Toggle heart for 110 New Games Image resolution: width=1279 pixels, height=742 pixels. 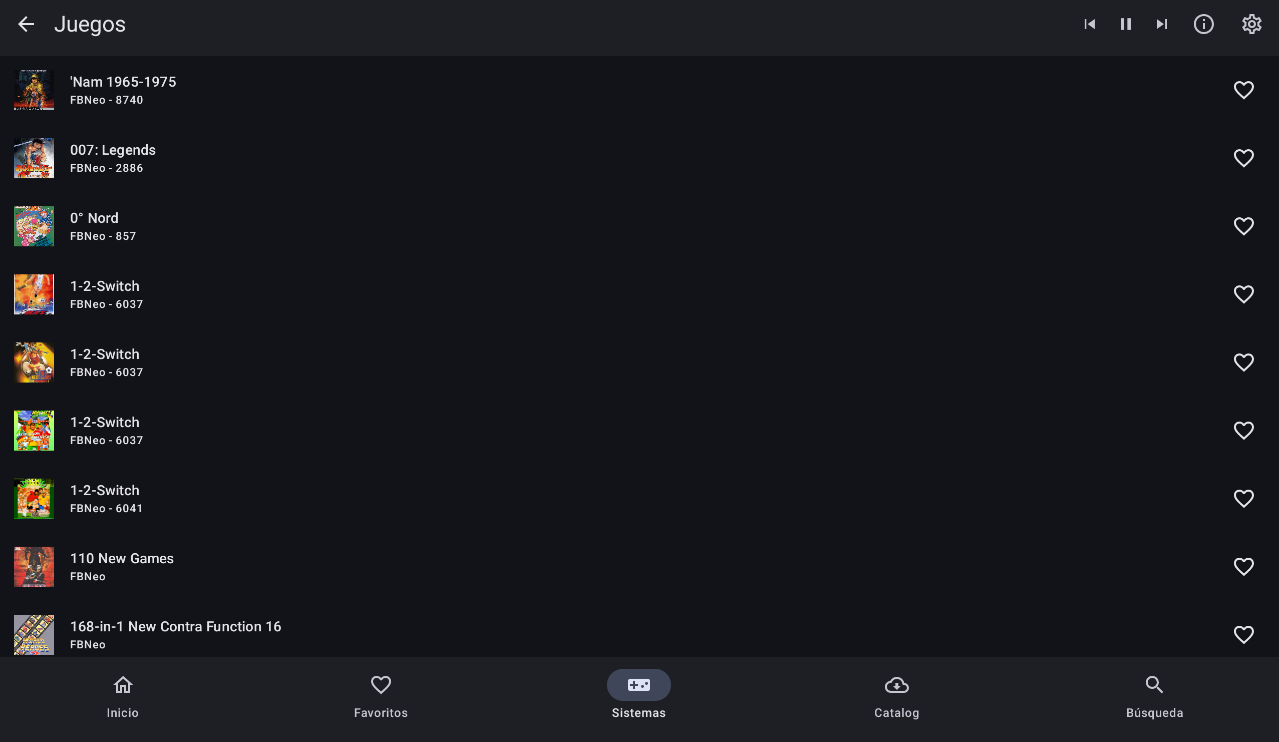1244,567
